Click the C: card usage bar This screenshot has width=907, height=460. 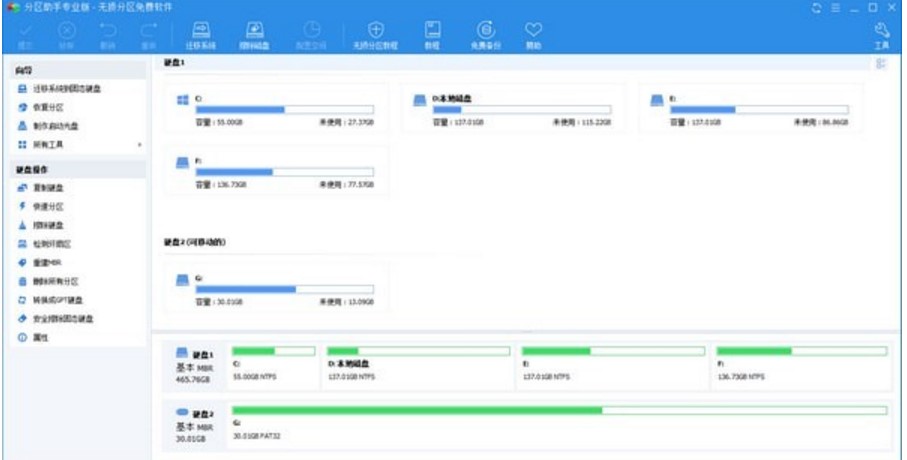(285, 109)
